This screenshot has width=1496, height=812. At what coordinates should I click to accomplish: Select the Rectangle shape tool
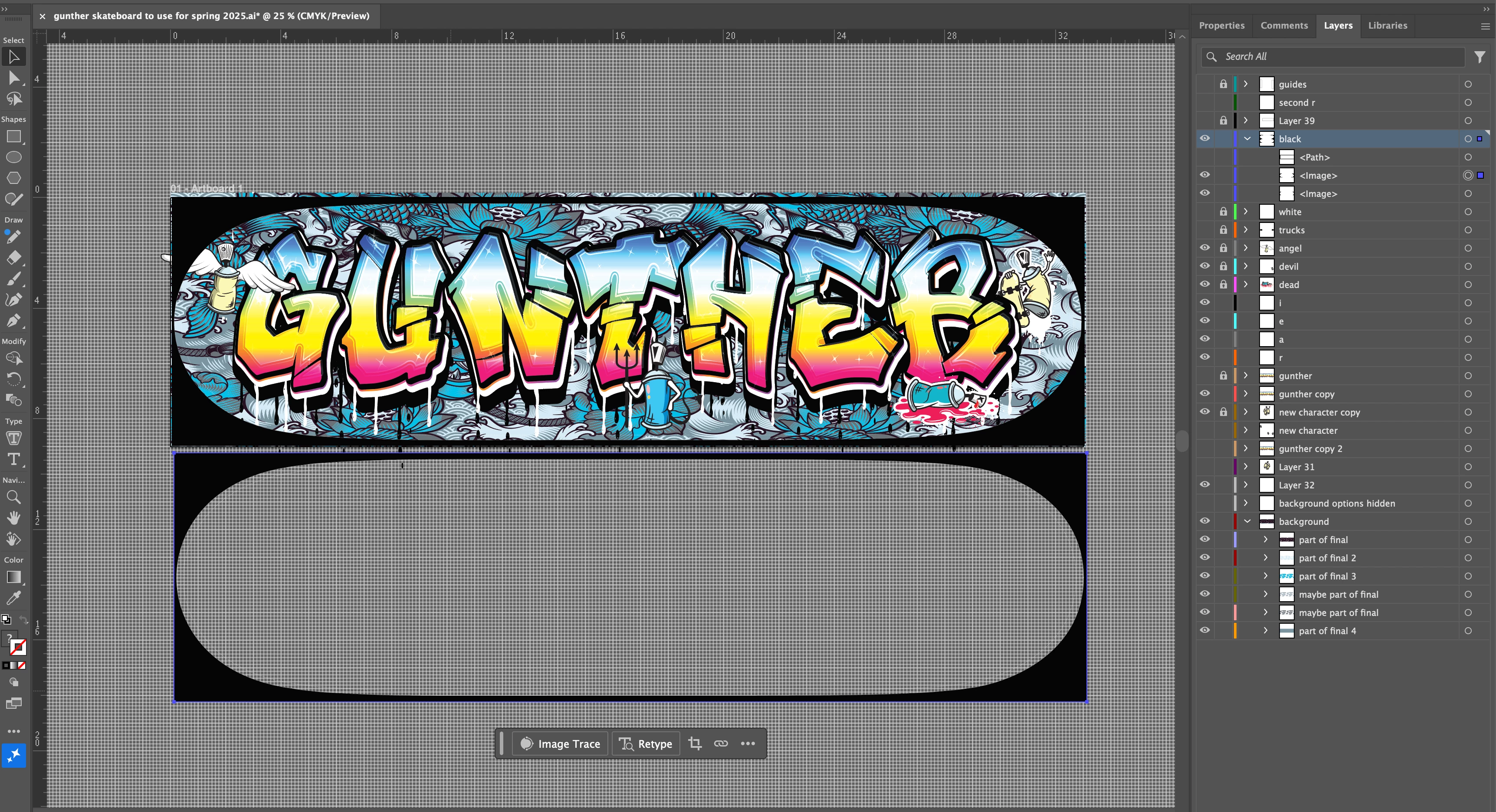pos(13,136)
